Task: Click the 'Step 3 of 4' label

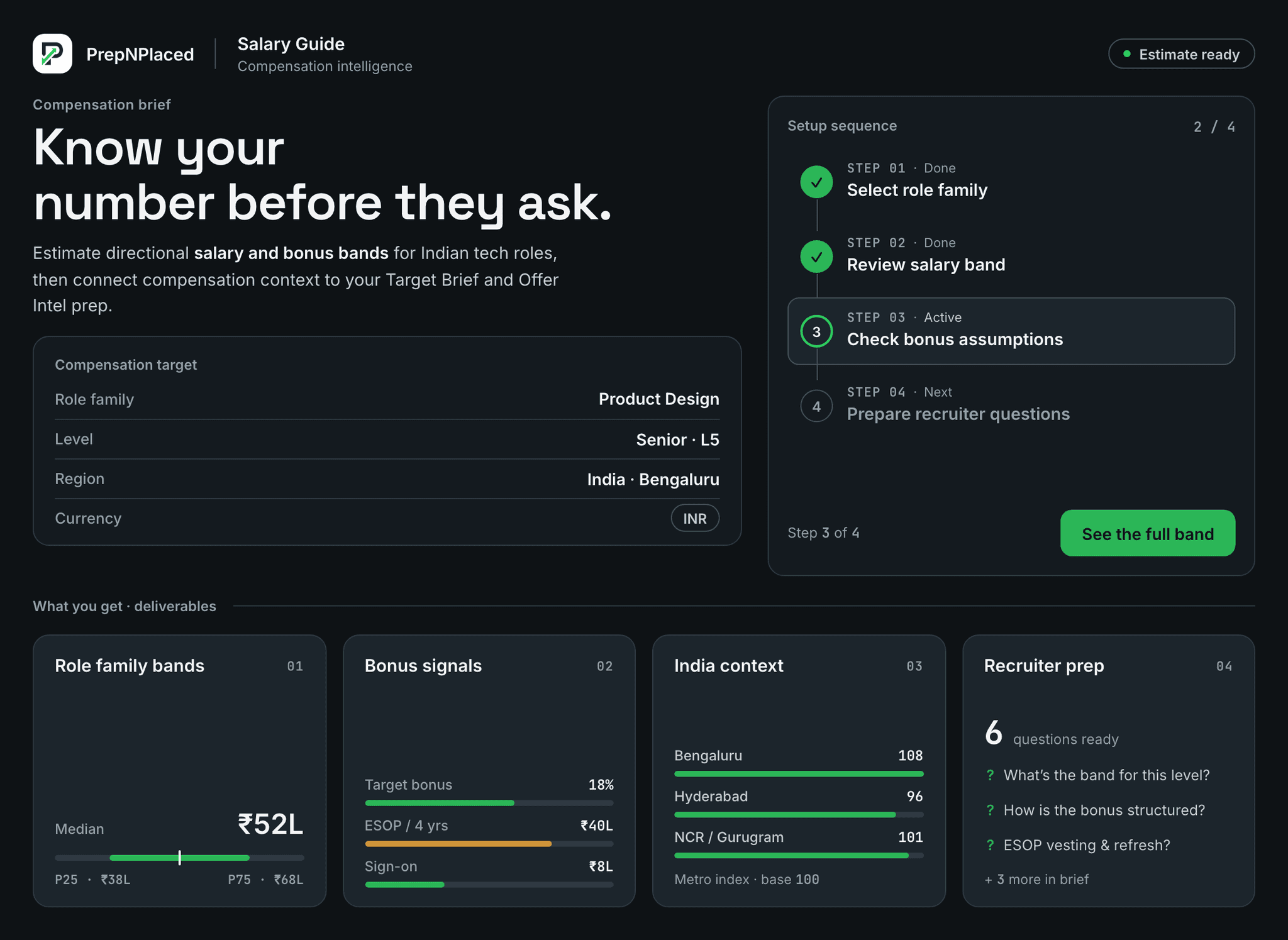Action: [x=823, y=533]
